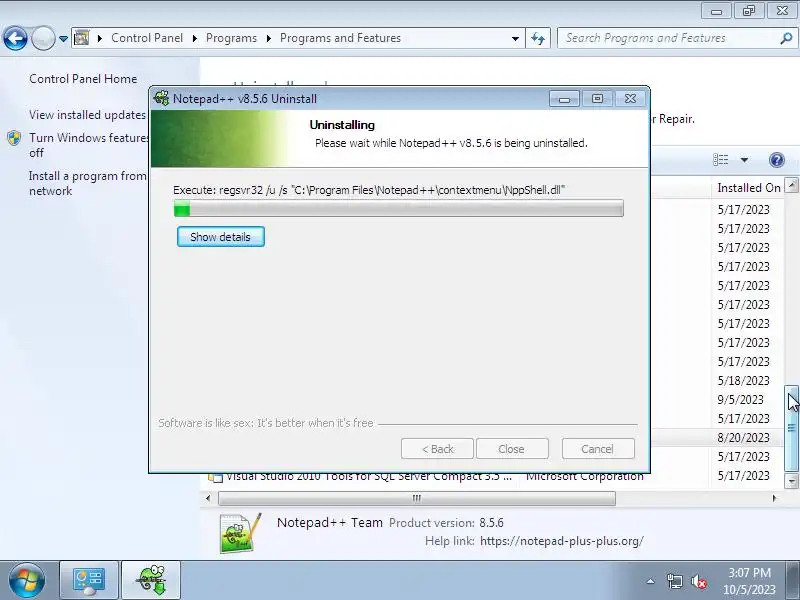Image resolution: width=800 pixels, height=600 pixels.
Task: Click the vertical scrollbar up arrow
Action: pyautogui.click(x=791, y=185)
